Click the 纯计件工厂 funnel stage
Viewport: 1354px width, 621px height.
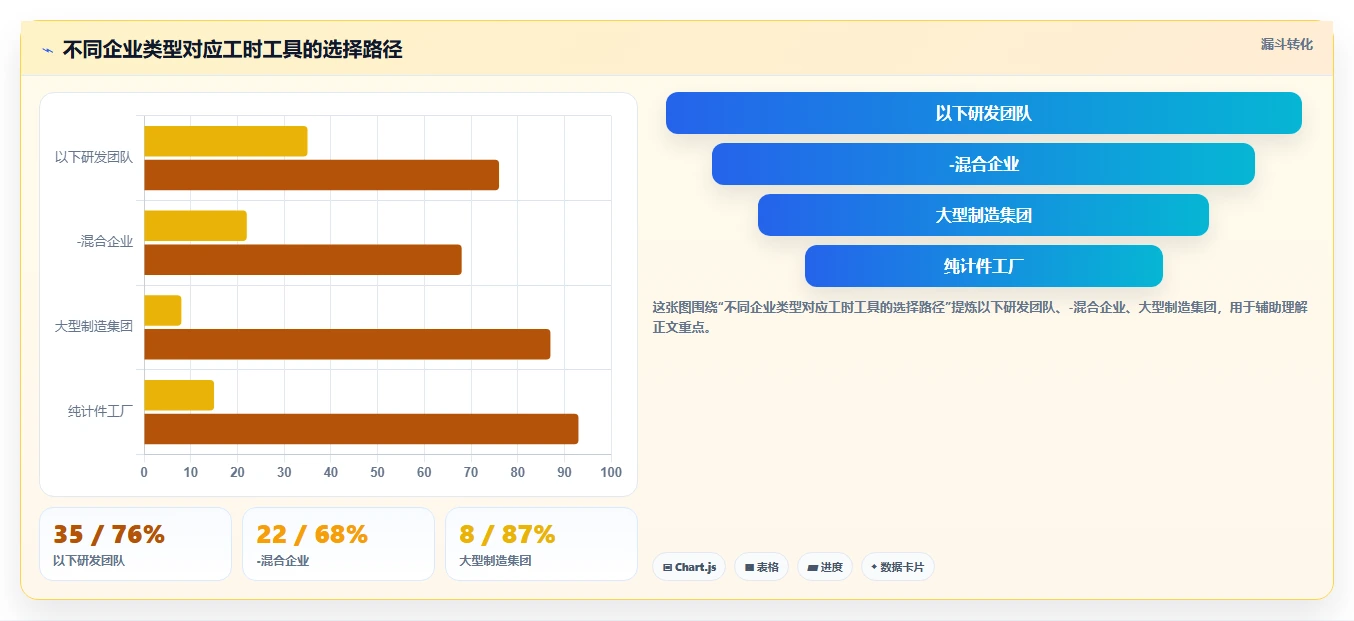tap(984, 266)
